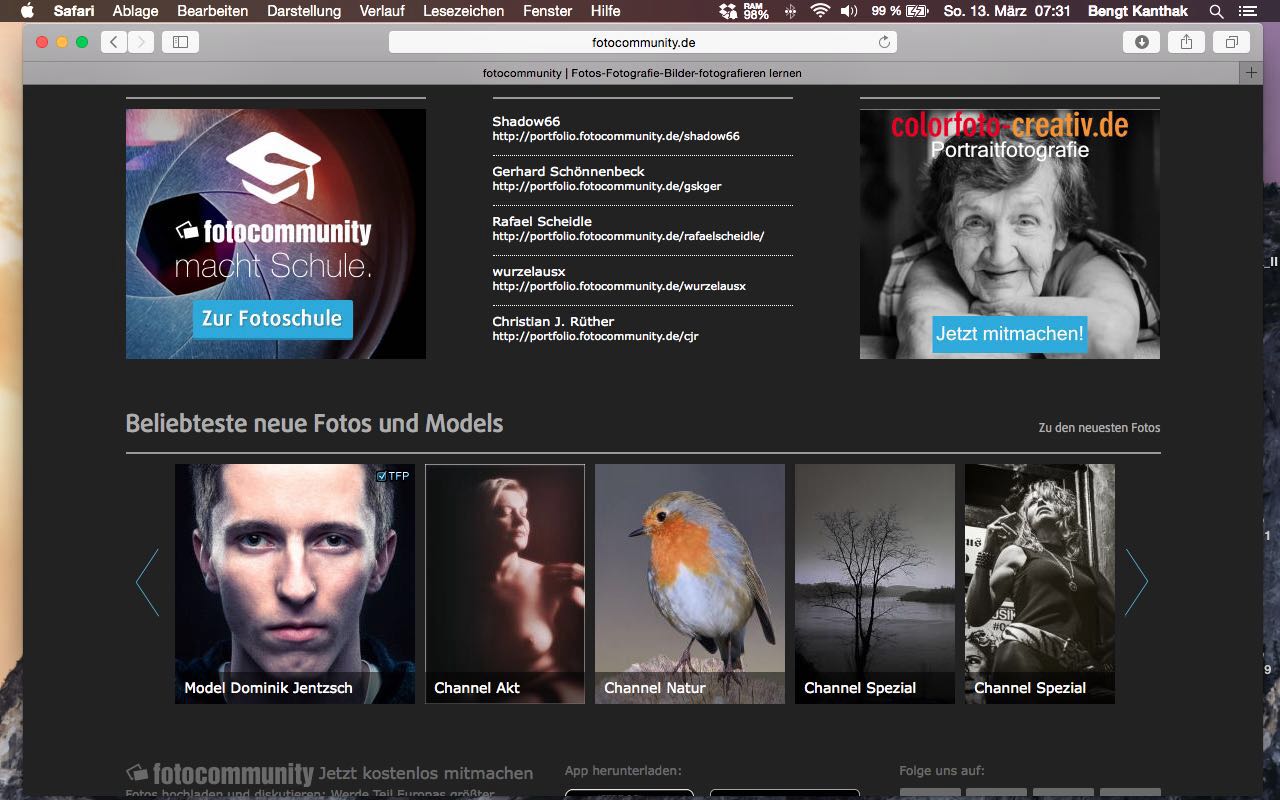
Task: Open the Channel Spezial smoking woman photo
Action: click(1040, 584)
